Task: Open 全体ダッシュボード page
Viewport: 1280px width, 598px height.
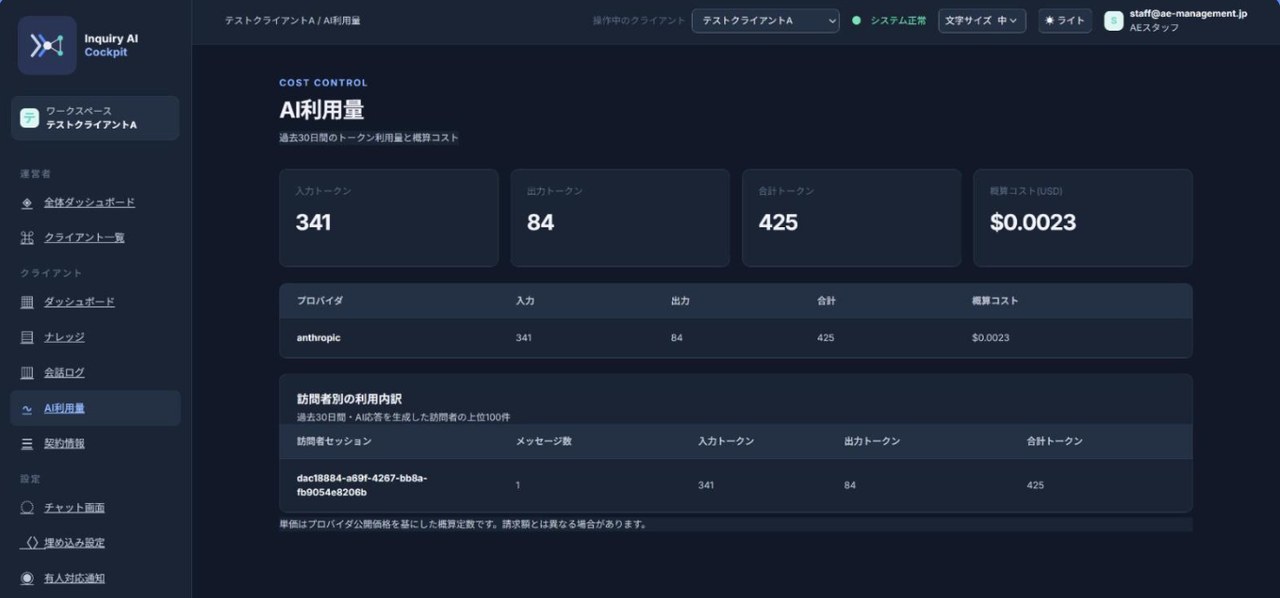Action: tap(89, 203)
